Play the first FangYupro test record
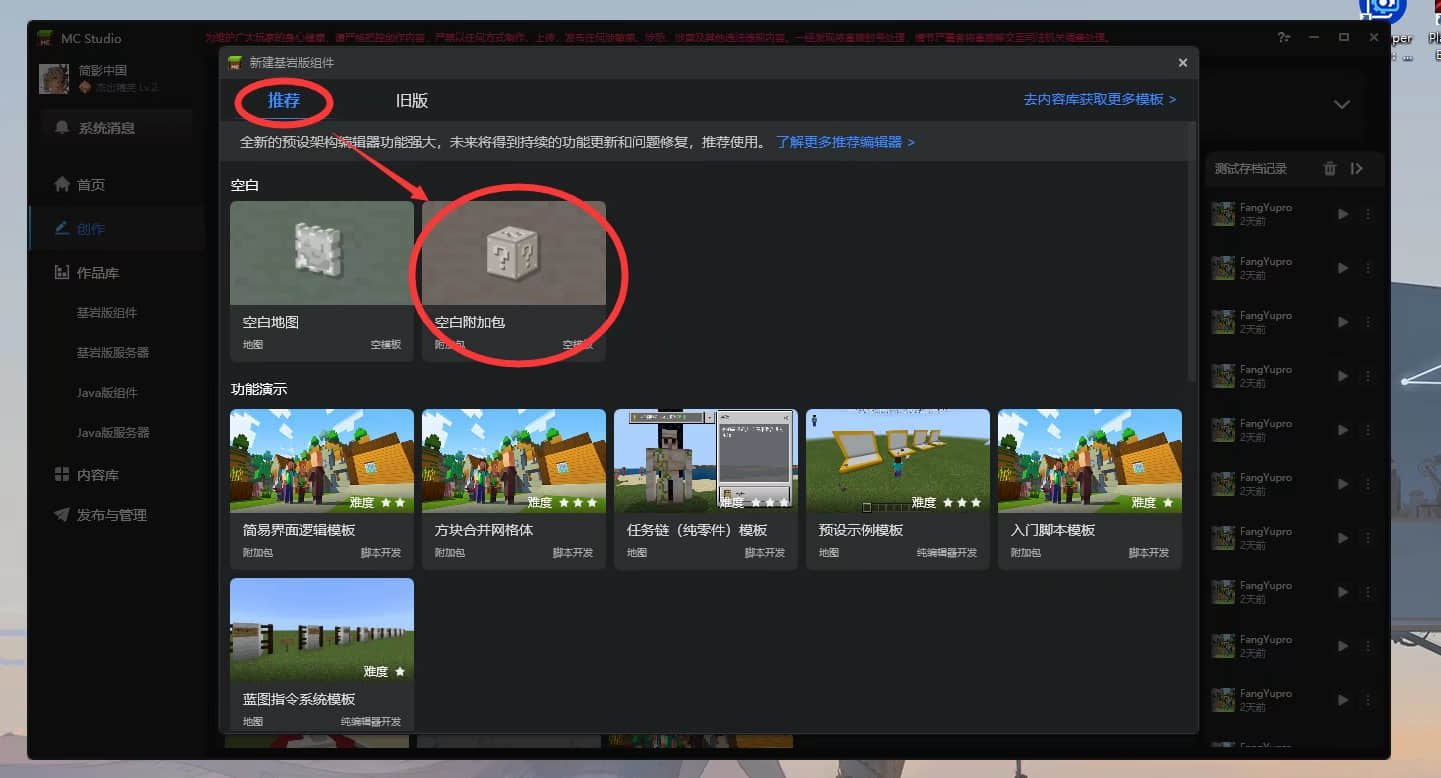Screen dimensions: 1441x778 [1342, 214]
